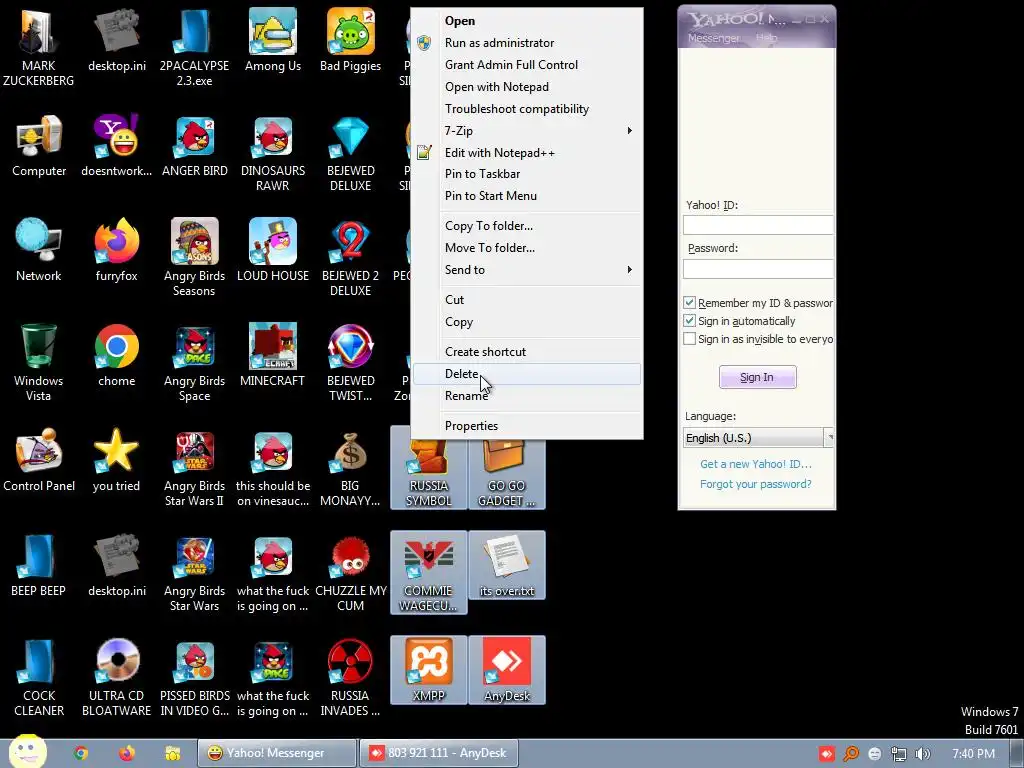Open Firefox from the taskbar

[127, 753]
